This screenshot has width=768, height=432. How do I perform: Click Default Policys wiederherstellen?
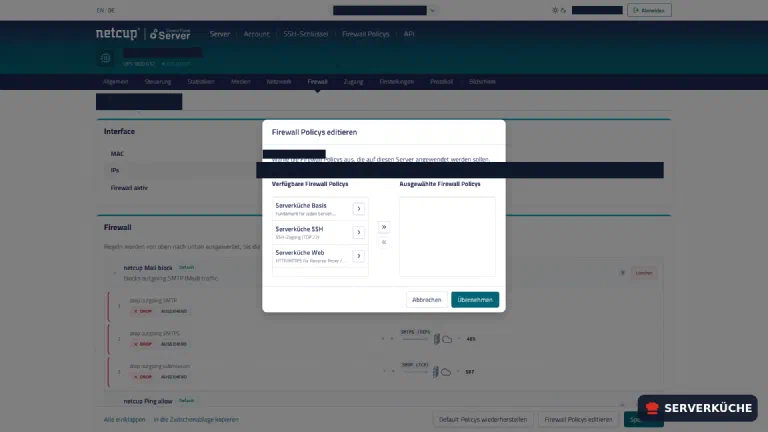483,420
